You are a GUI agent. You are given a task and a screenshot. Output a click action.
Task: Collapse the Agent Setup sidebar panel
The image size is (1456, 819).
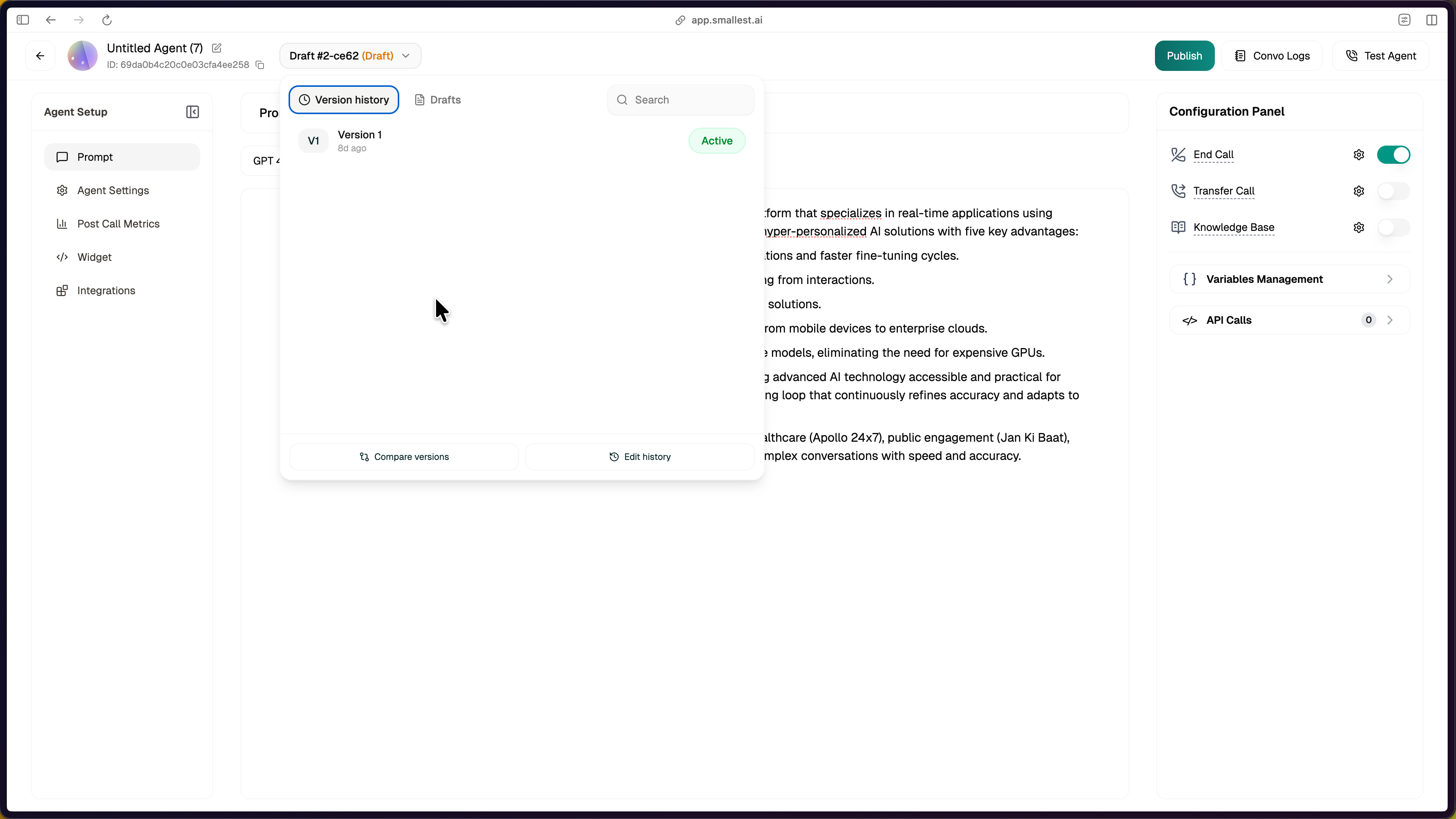[192, 112]
